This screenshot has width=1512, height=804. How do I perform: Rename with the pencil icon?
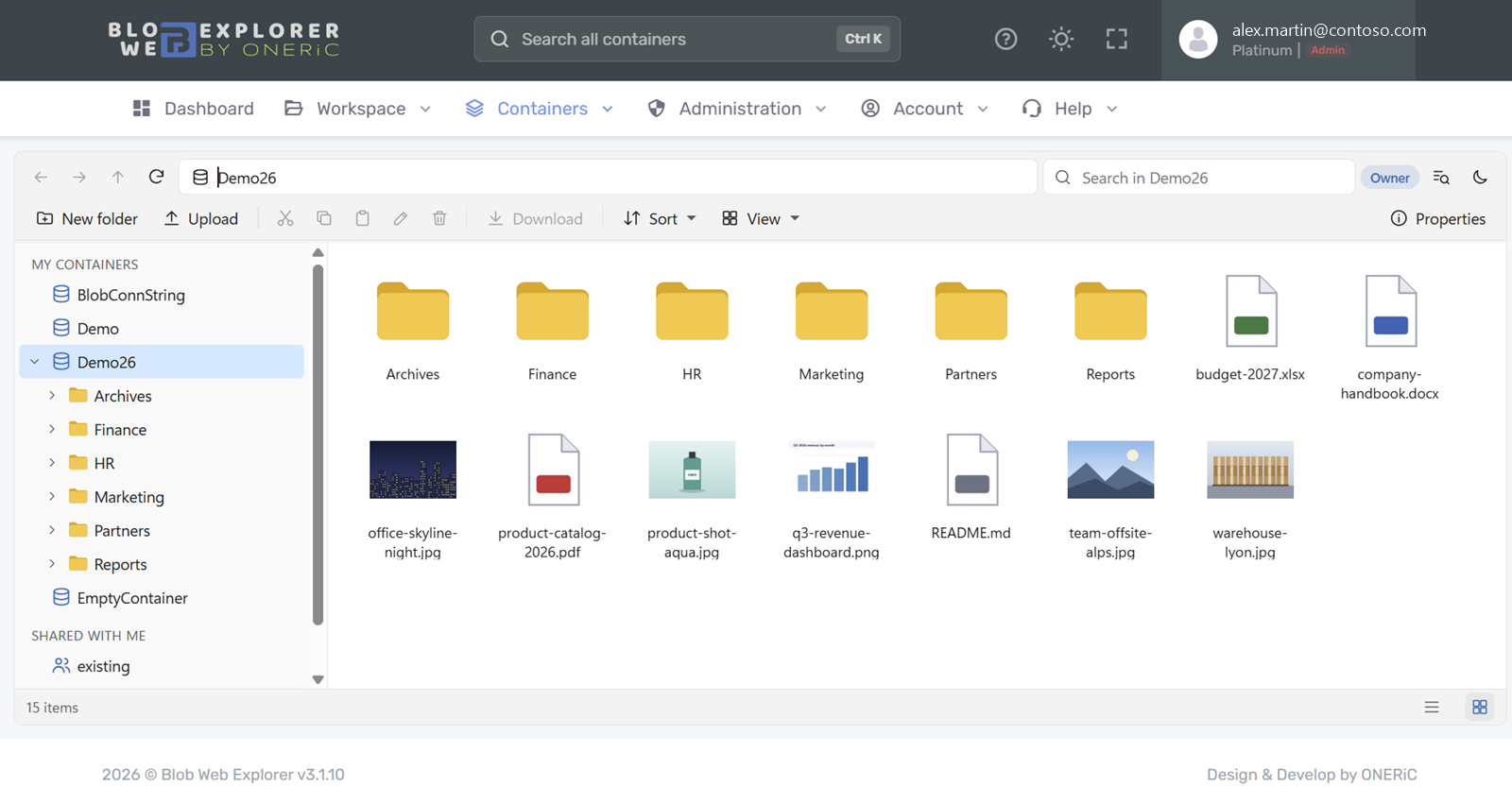(401, 218)
